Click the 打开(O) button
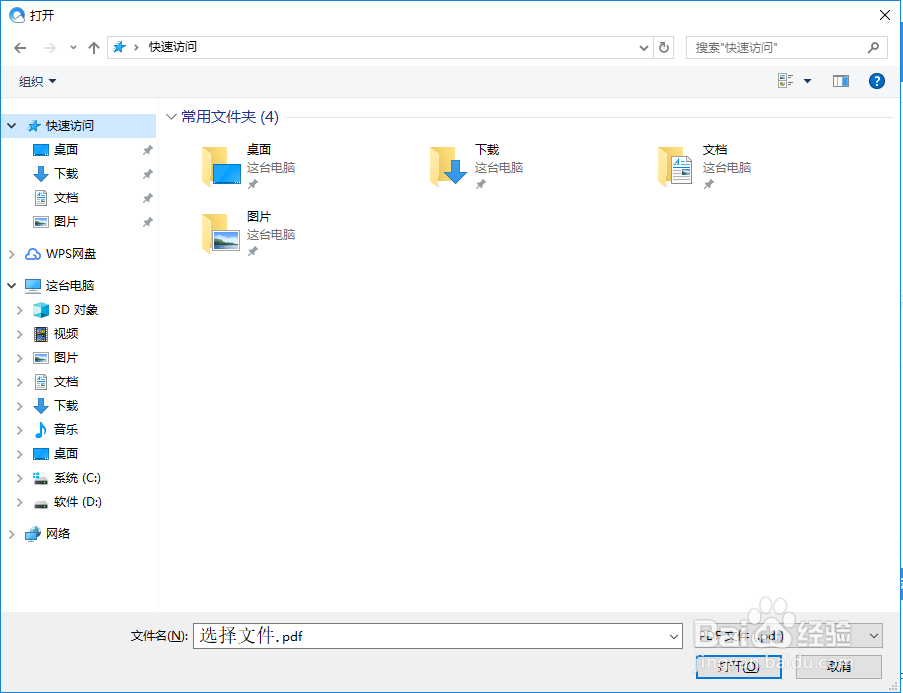 738,666
